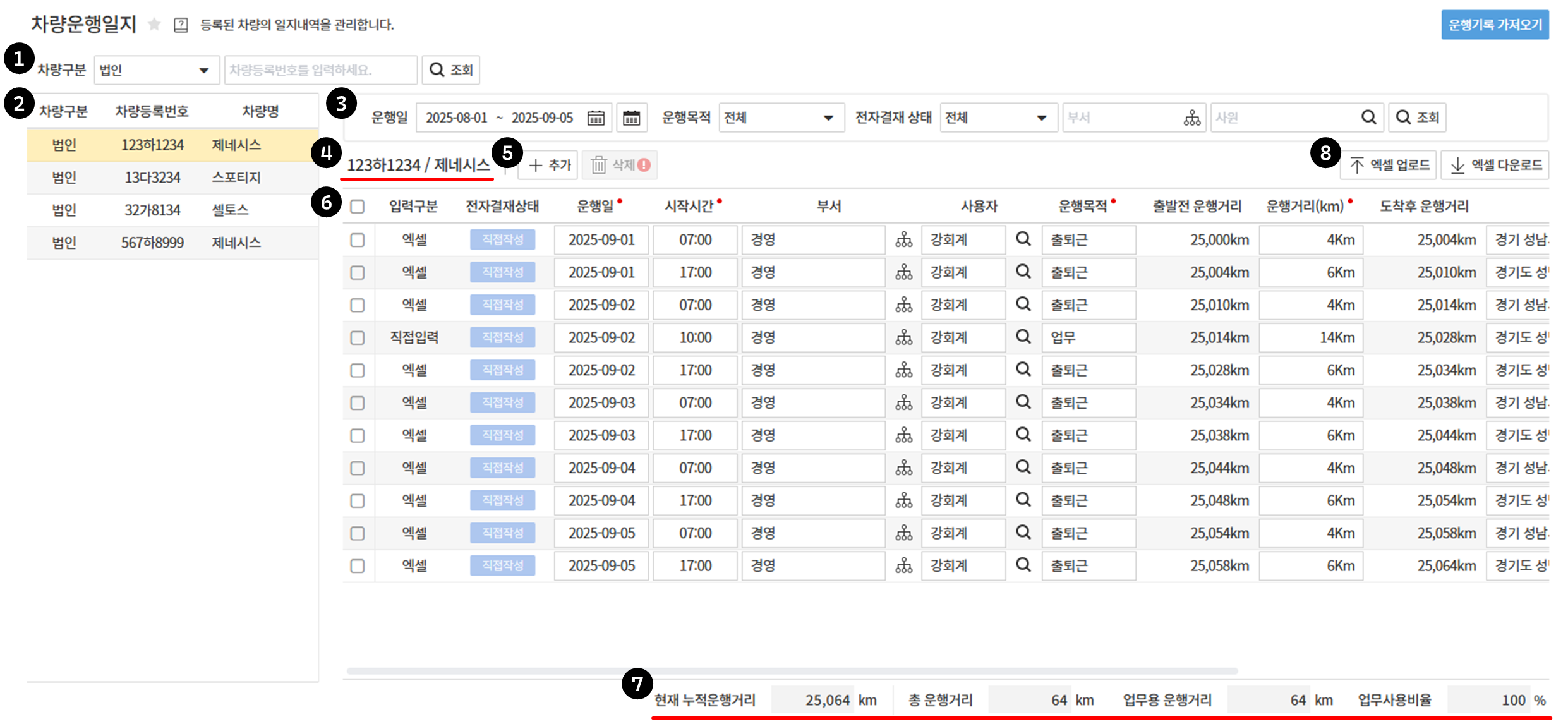Check the row marked 직접입력
The width and height of the screenshot is (1568, 724).
point(358,337)
